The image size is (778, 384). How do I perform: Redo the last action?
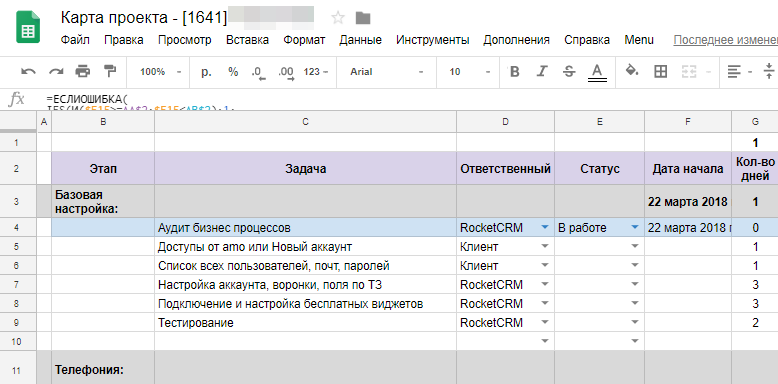coord(56,72)
